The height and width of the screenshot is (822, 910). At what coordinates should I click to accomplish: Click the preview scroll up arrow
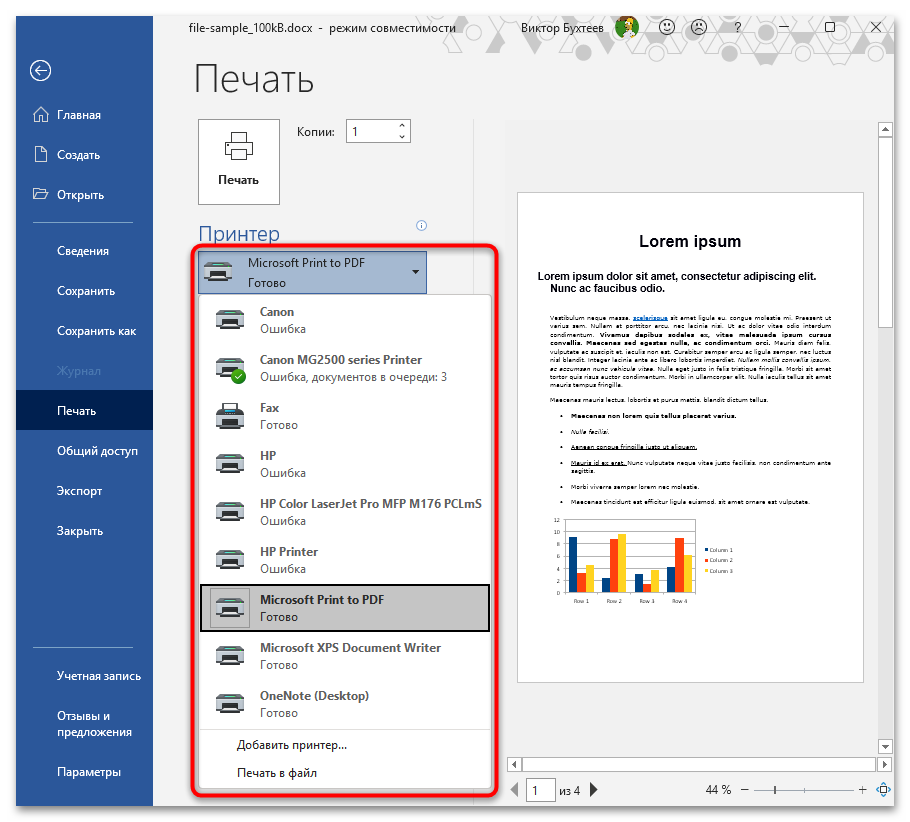pyautogui.click(x=884, y=129)
